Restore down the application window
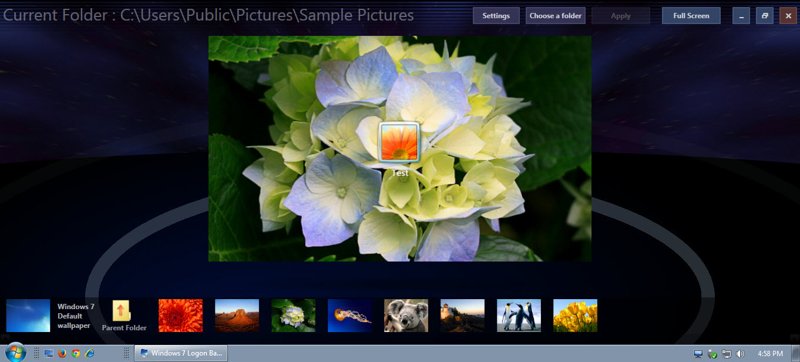The image size is (800, 362). [764, 16]
